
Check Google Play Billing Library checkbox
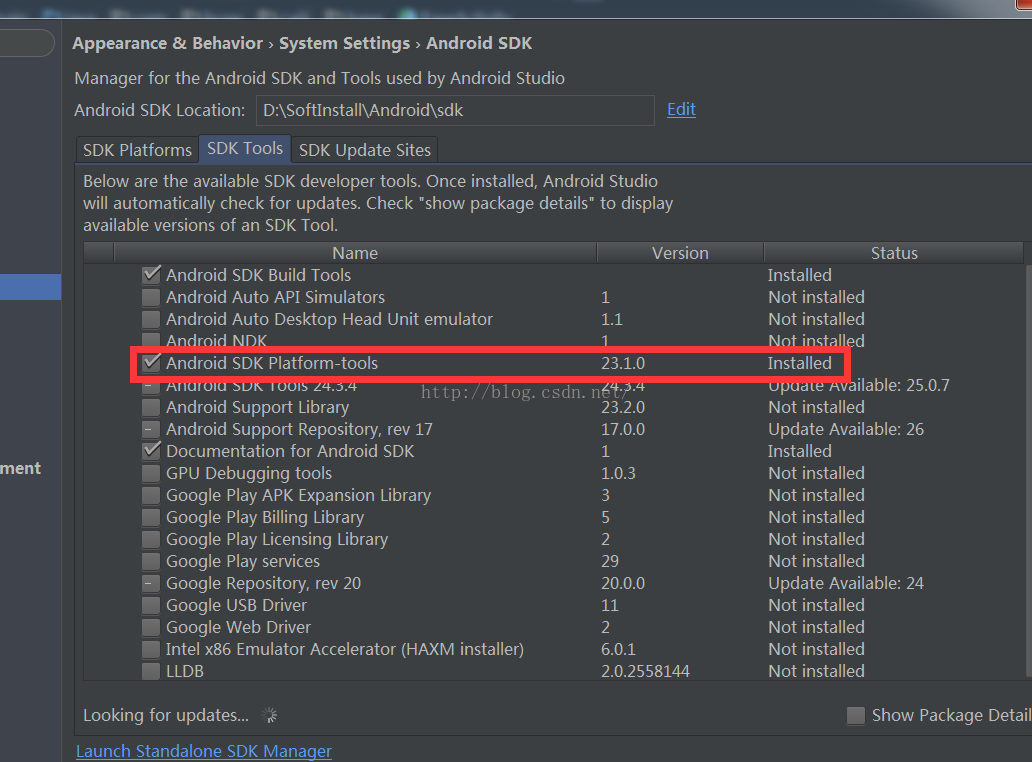151,517
